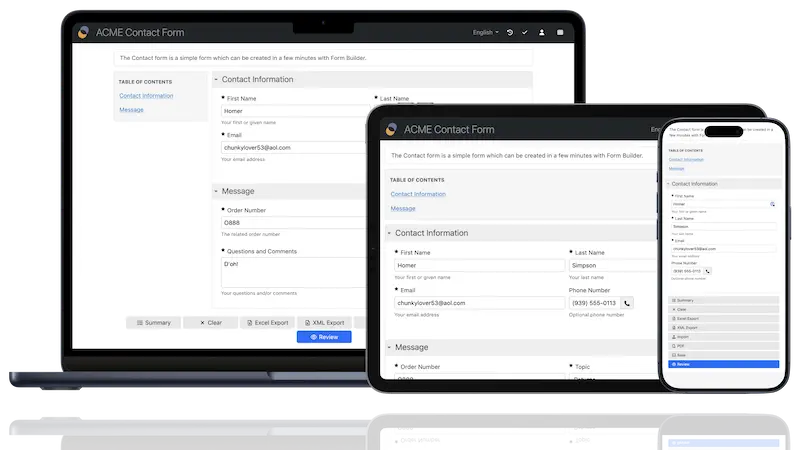Open the user profile icon in laptop header

(x=541, y=32)
